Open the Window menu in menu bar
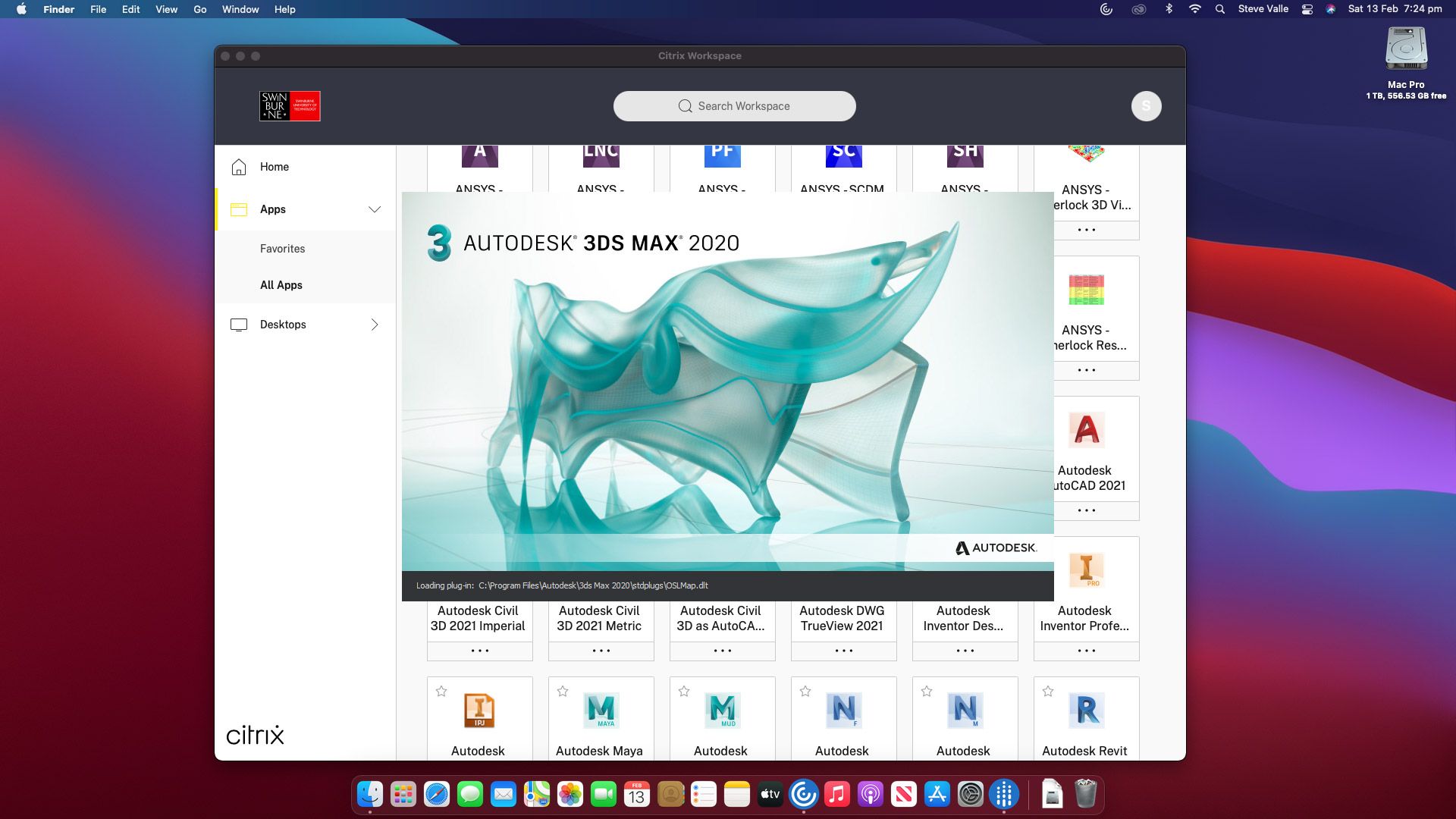Viewport: 1456px width, 819px height. click(x=240, y=9)
